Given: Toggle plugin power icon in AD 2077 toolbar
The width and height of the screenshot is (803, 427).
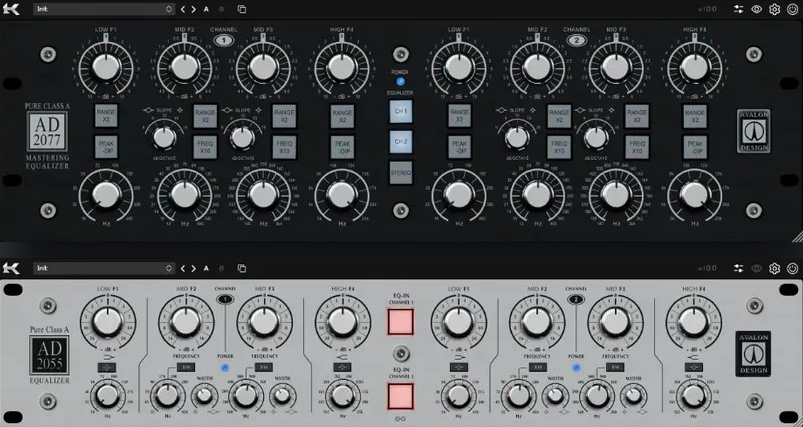Looking at the screenshot, I should (x=792, y=9).
